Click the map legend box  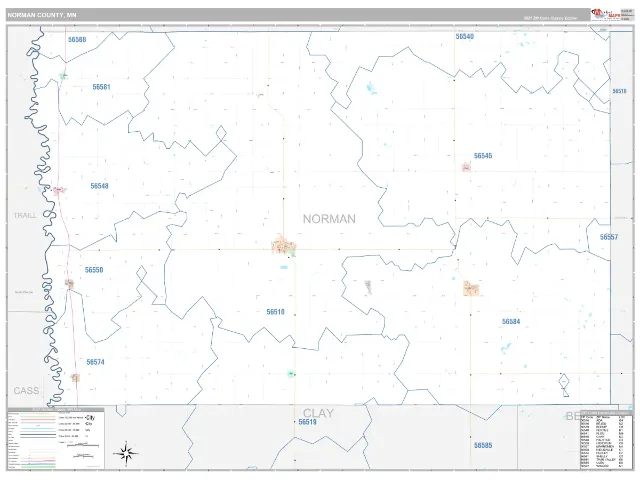56,438
